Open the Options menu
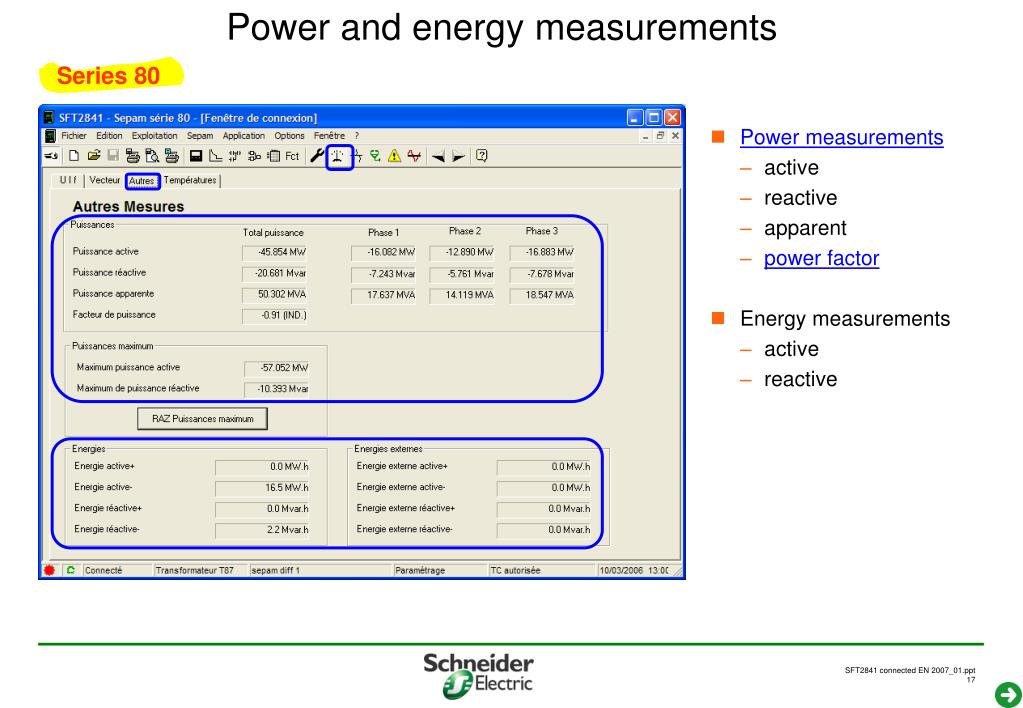1023x708 pixels. tap(289, 136)
